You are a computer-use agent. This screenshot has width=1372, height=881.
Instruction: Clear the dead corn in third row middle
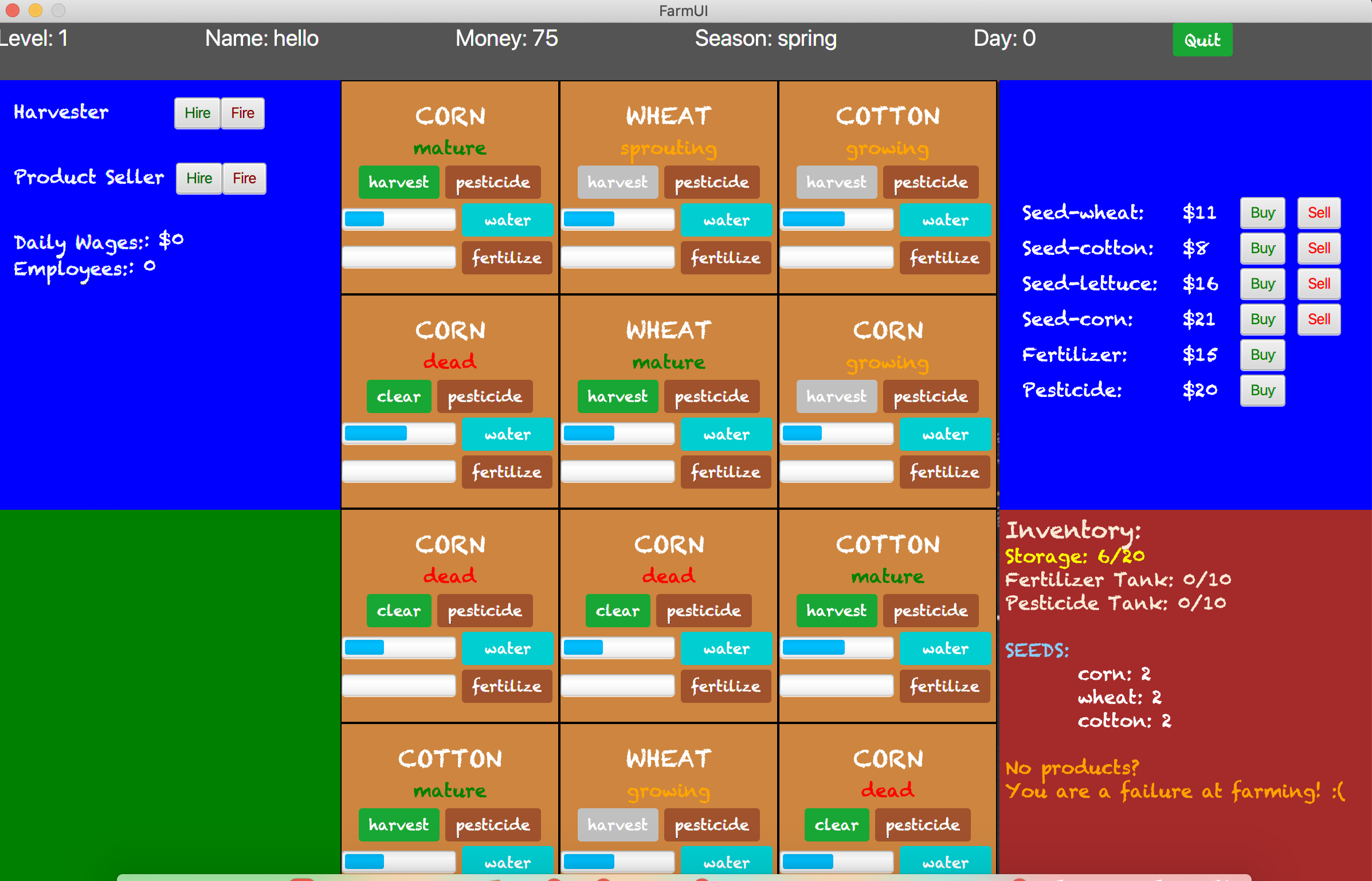[617, 611]
